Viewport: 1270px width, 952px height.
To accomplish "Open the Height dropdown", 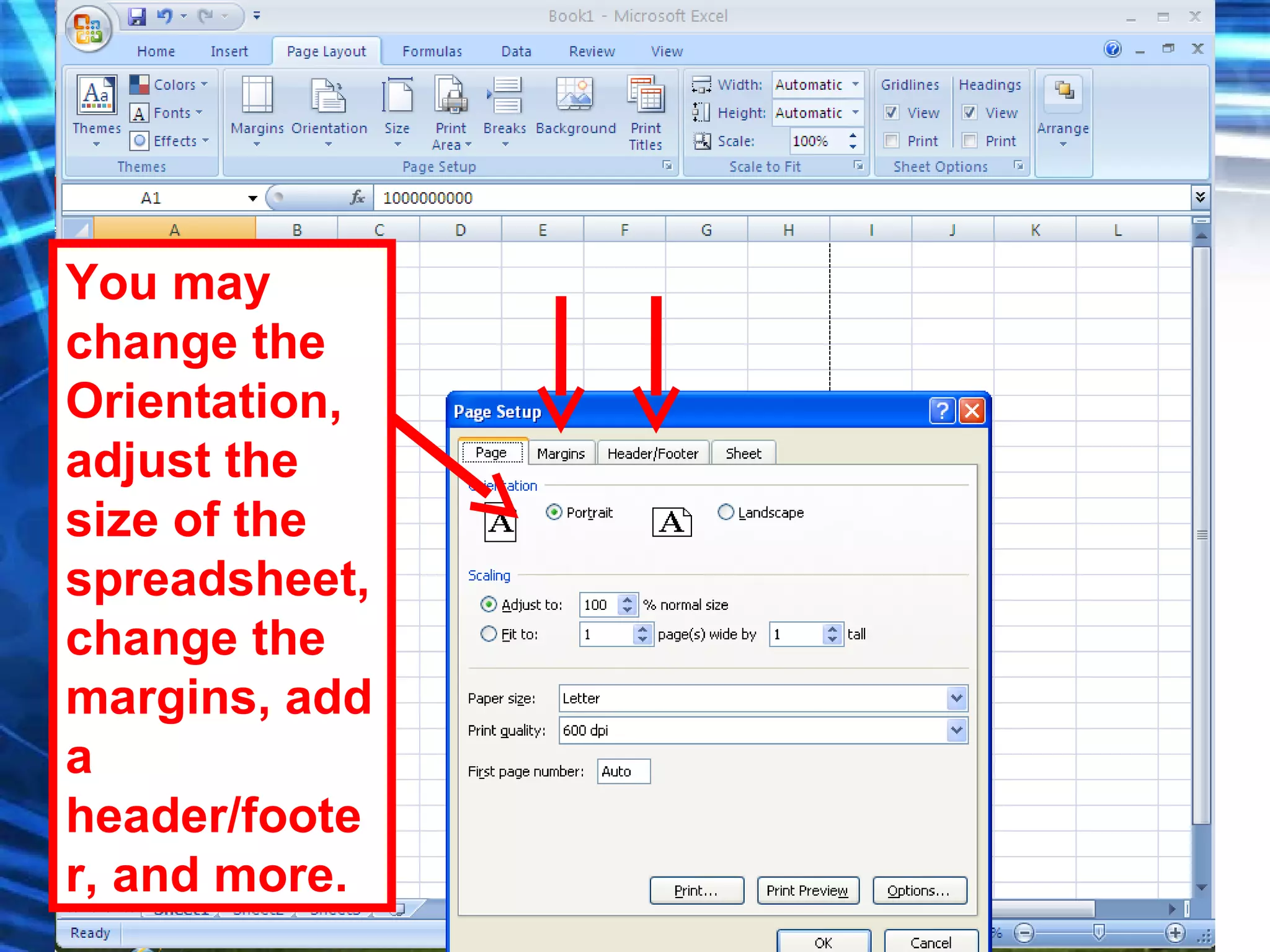I will (856, 113).
